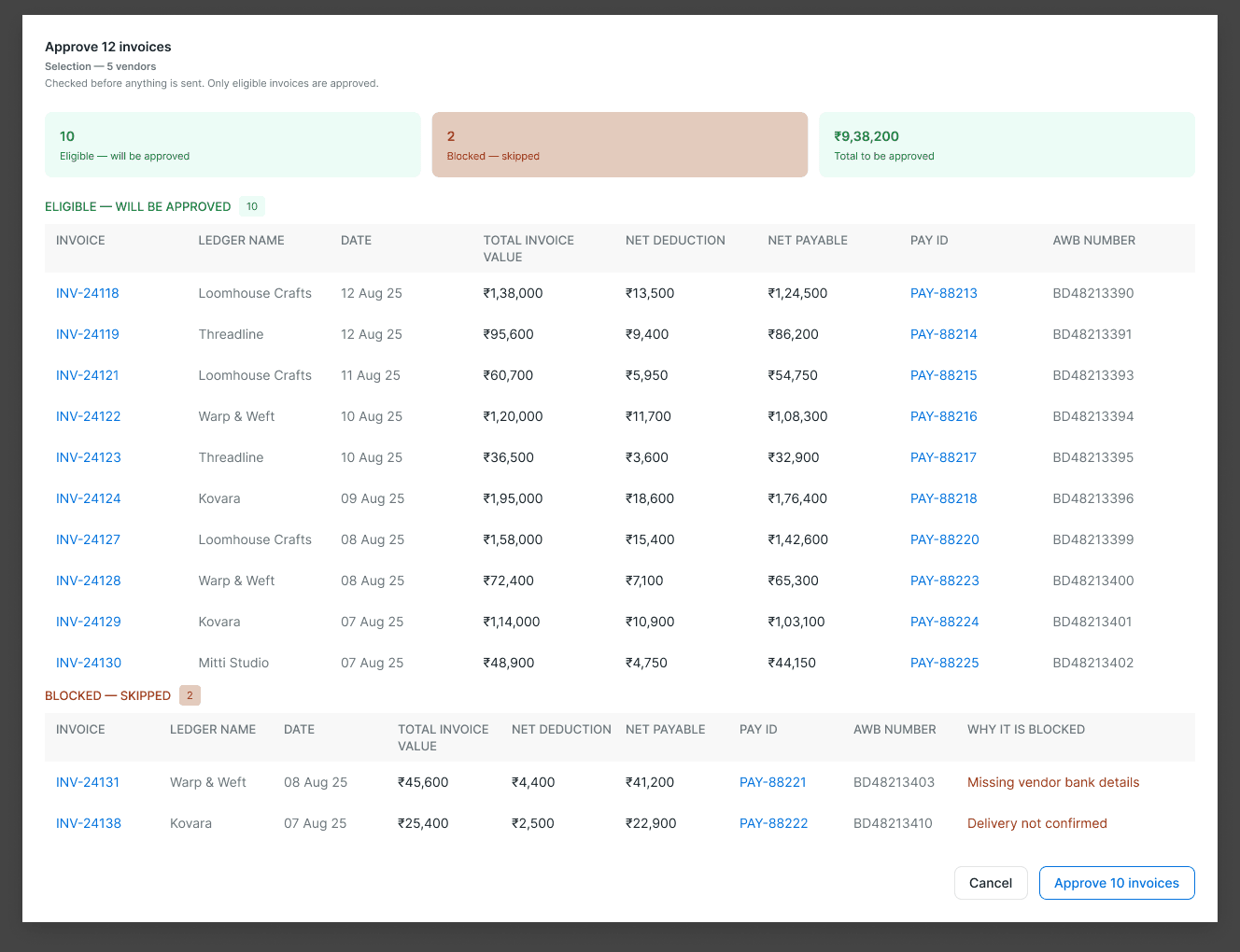Screen dimensions: 1240x952
Task: View invoice INV-24123
Action: tap(89, 457)
